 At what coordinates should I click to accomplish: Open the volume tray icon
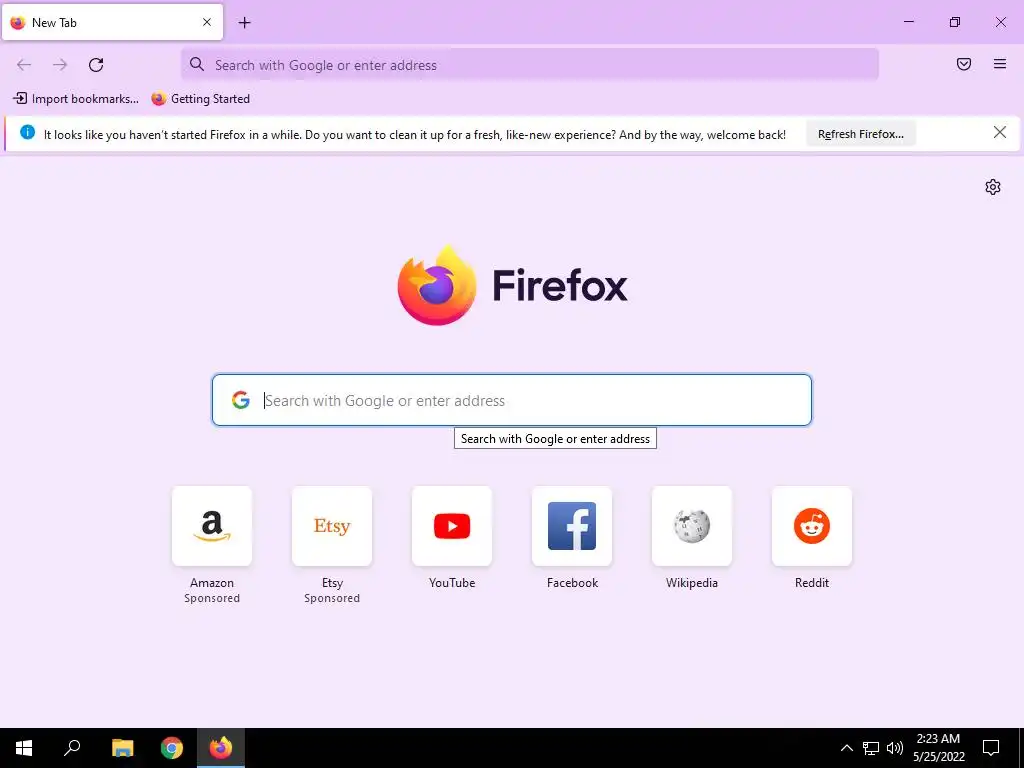tap(895, 748)
